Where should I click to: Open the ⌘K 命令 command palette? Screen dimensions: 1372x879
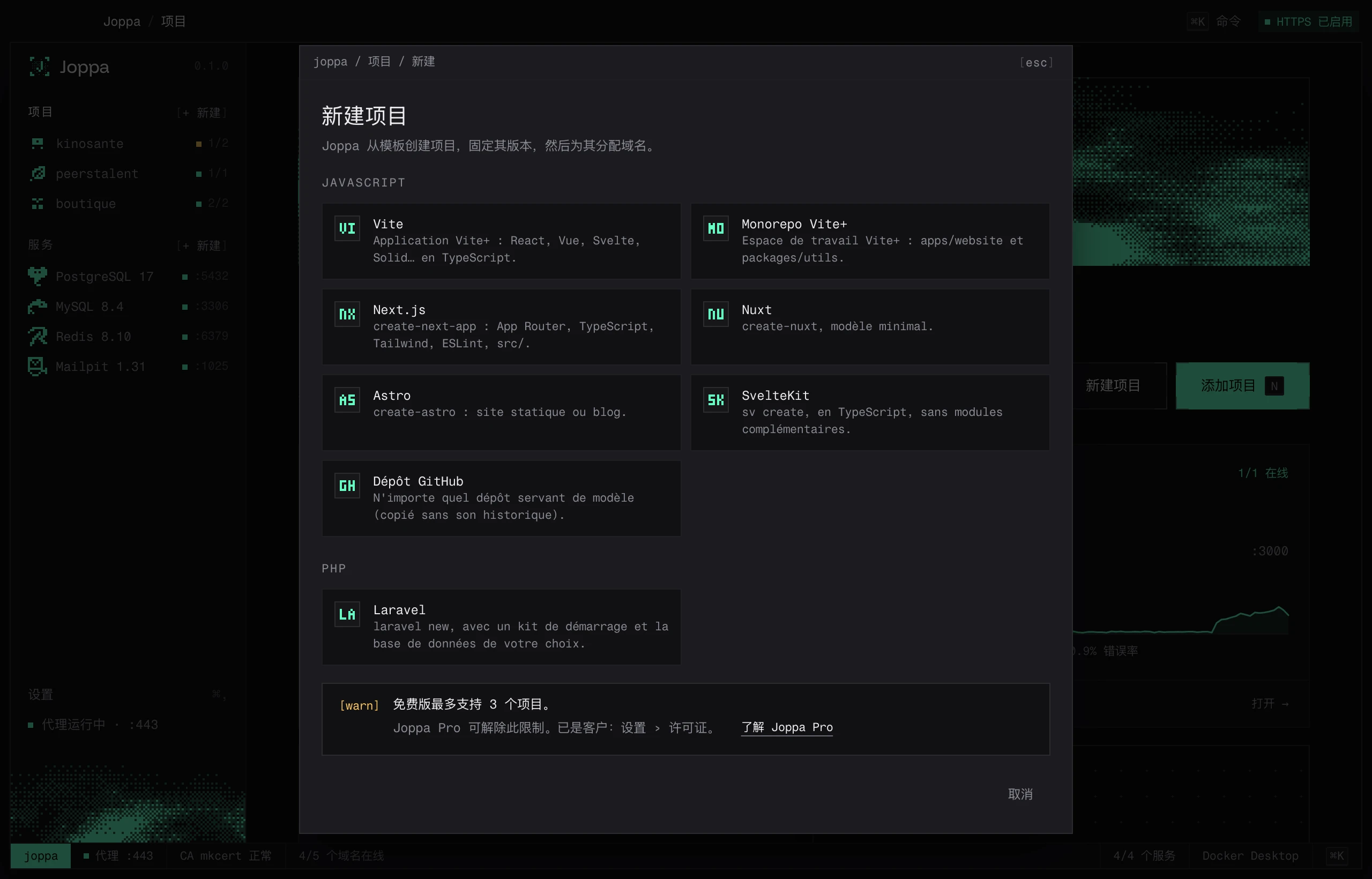click(1214, 21)
